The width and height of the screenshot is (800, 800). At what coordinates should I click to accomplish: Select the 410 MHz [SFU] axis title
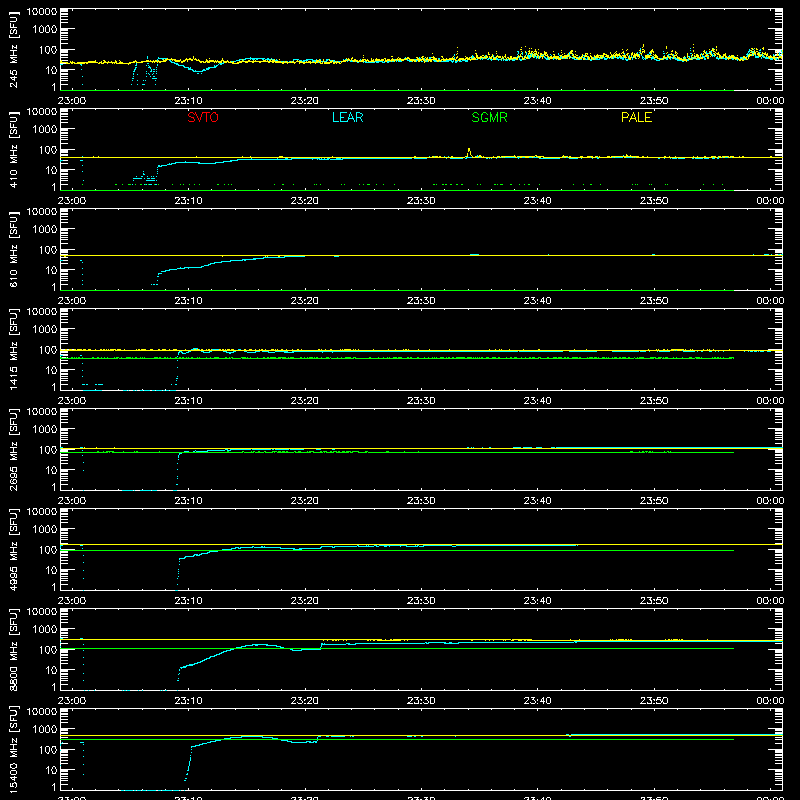(14, 149)
